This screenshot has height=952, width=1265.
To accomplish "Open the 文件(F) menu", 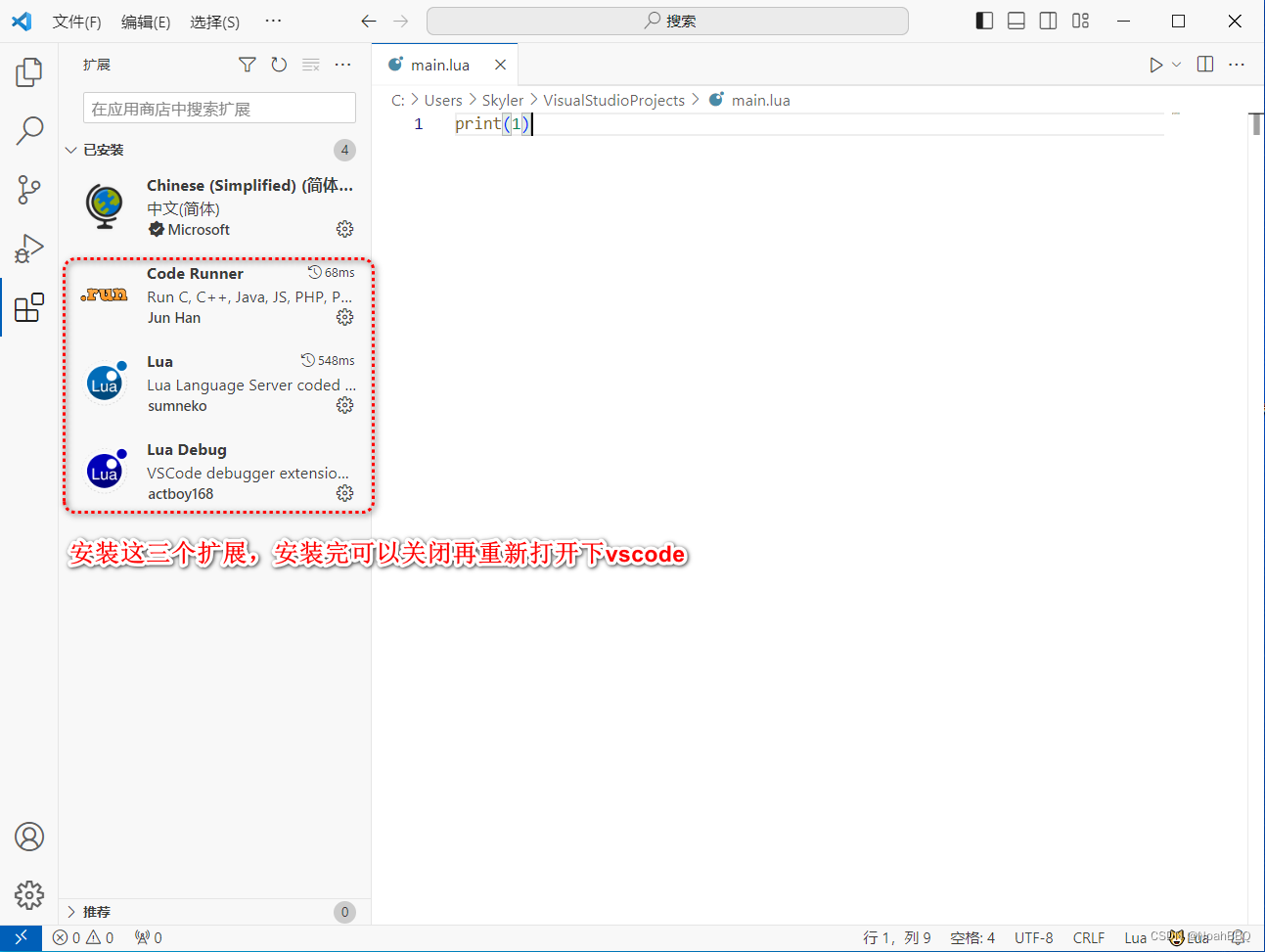I will [x=76, y=22].
